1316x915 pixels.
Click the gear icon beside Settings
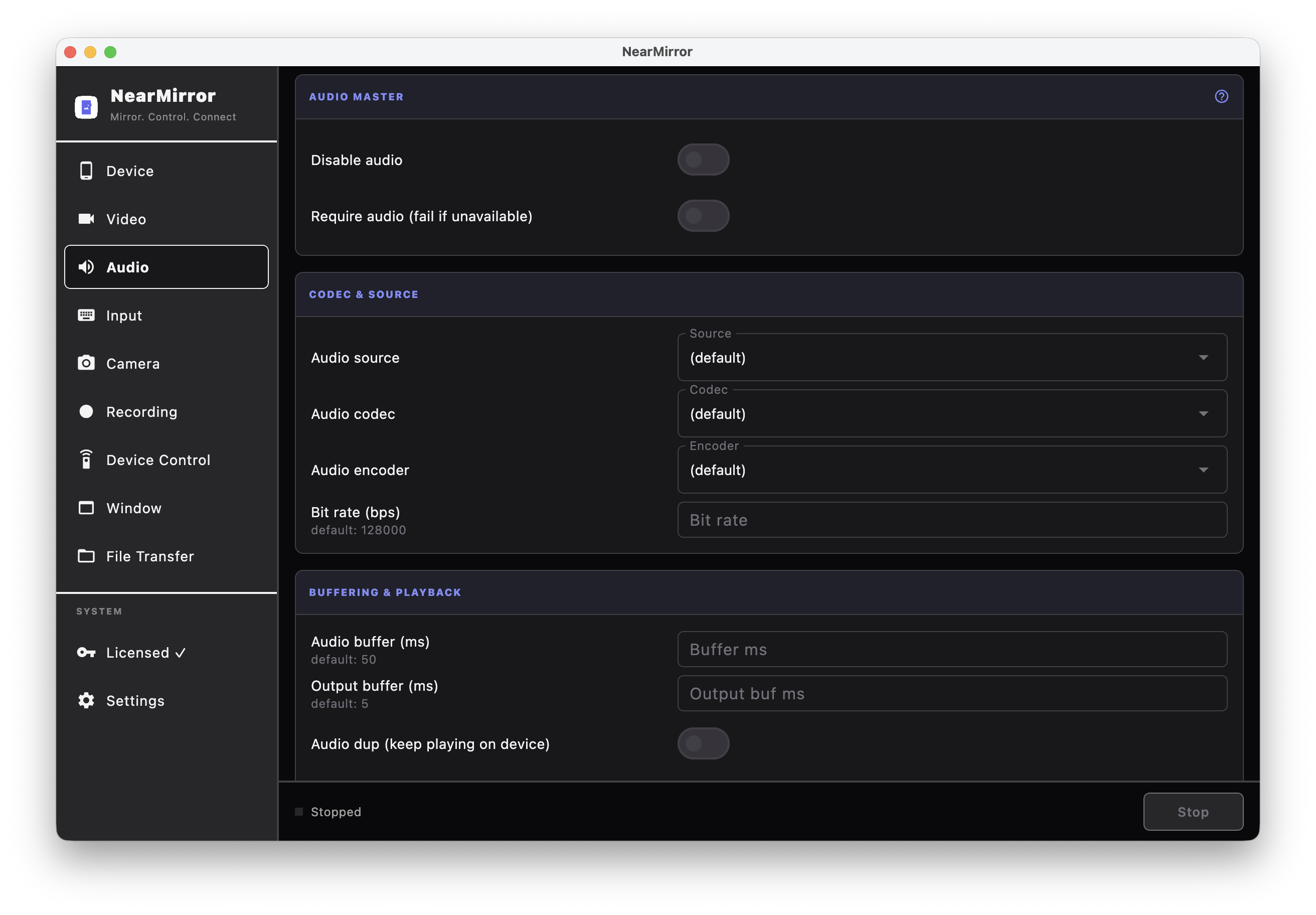pyautogui.click(x=86, y=701)
